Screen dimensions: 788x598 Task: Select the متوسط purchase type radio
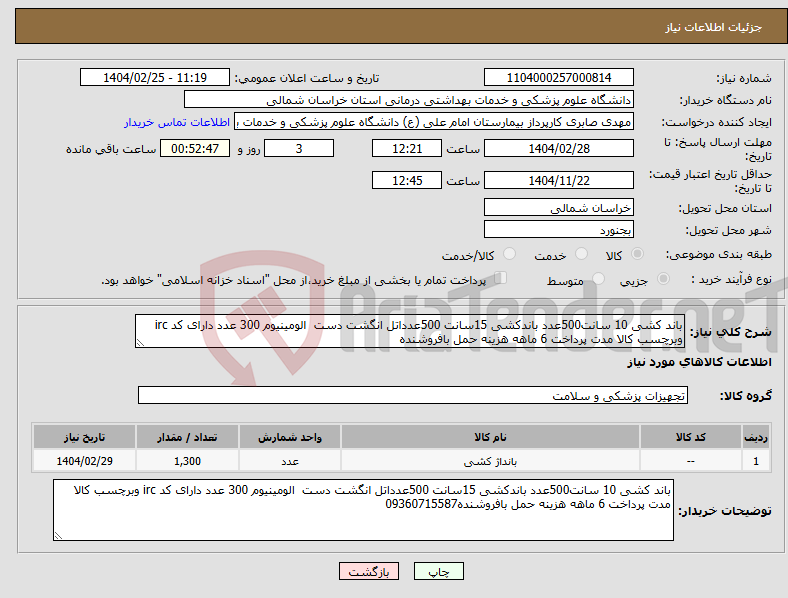click(x=599, y=278)
